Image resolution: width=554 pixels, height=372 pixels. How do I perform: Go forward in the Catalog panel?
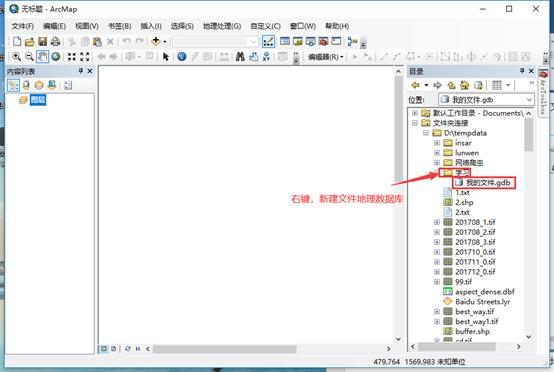(x=437, y=85)
